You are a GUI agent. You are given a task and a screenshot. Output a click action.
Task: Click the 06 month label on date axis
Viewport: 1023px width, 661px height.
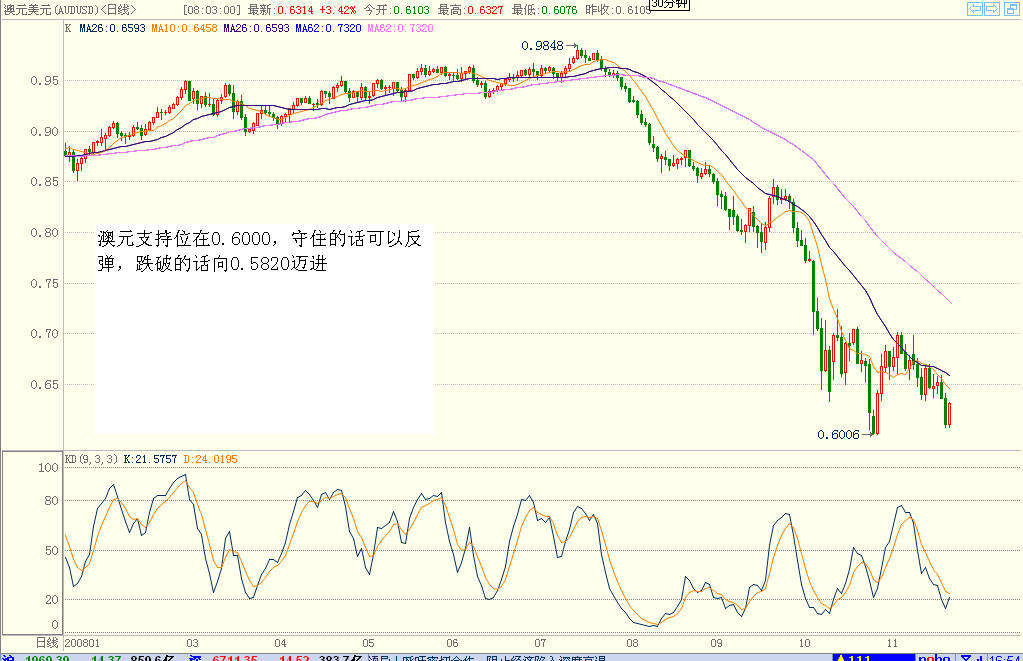(x=452, y=643)
